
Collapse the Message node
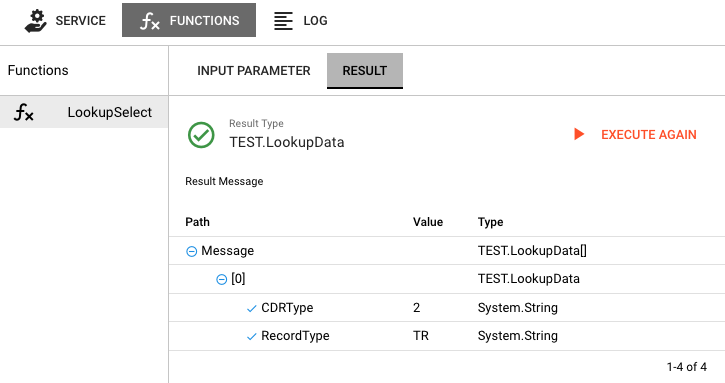click(x=191, y=251)
